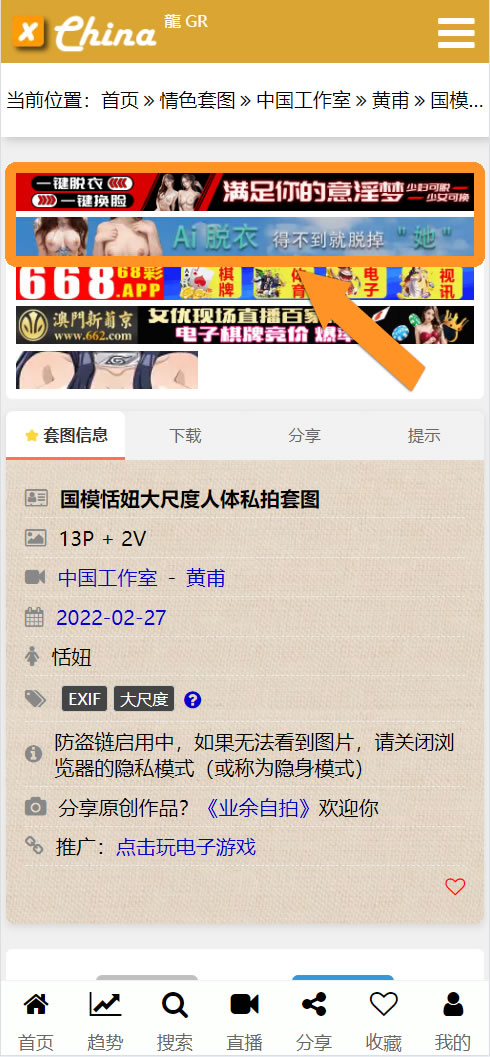This screenshot has width=490, height=1057.
Task: Open the 直播 video camera icon
Action: tap(244, 1004)
